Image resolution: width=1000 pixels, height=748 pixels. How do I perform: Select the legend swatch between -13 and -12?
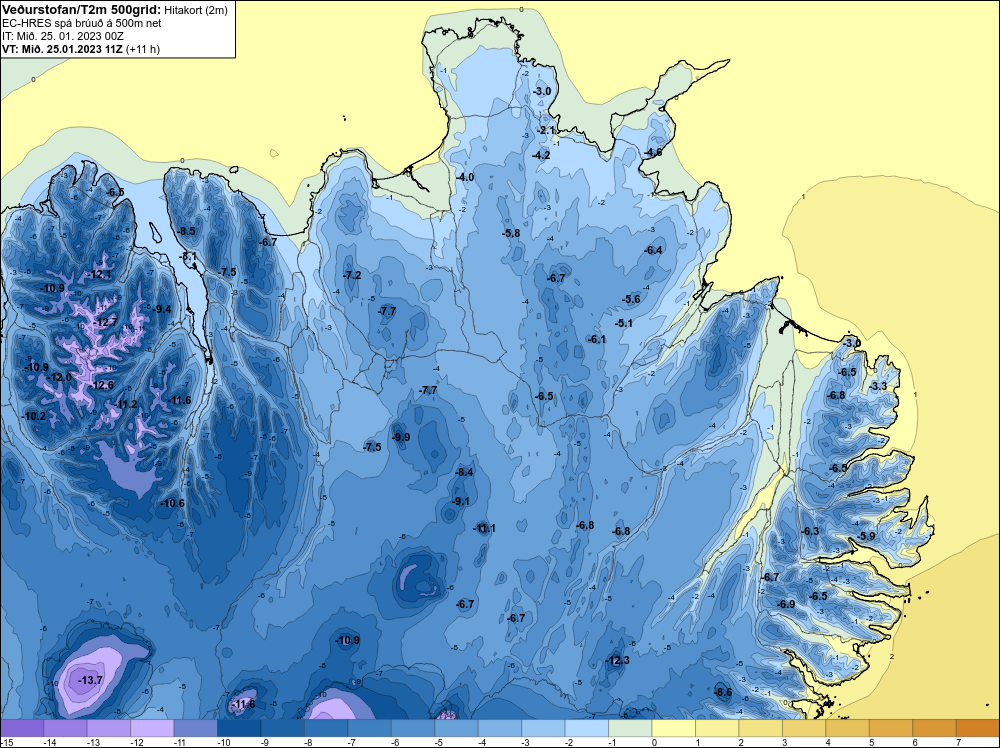[x=109, y=728]
